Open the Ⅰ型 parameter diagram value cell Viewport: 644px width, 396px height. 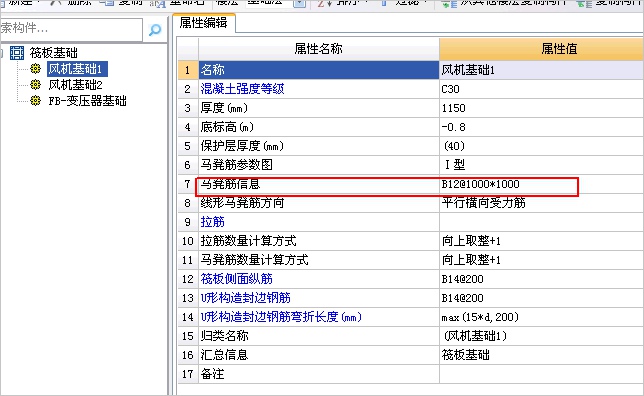click(542, 165)
